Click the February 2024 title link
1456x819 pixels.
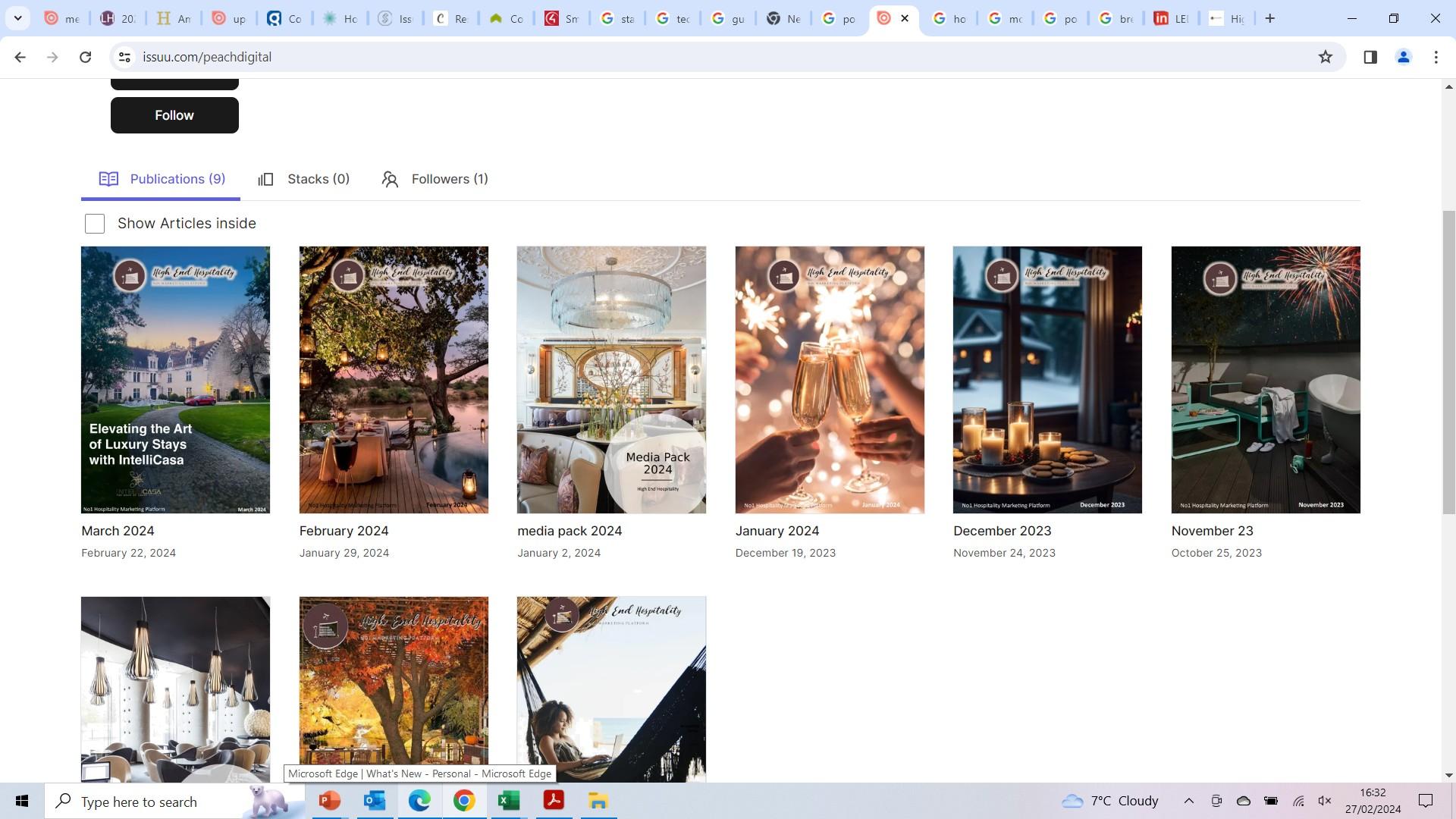(344, 531)
